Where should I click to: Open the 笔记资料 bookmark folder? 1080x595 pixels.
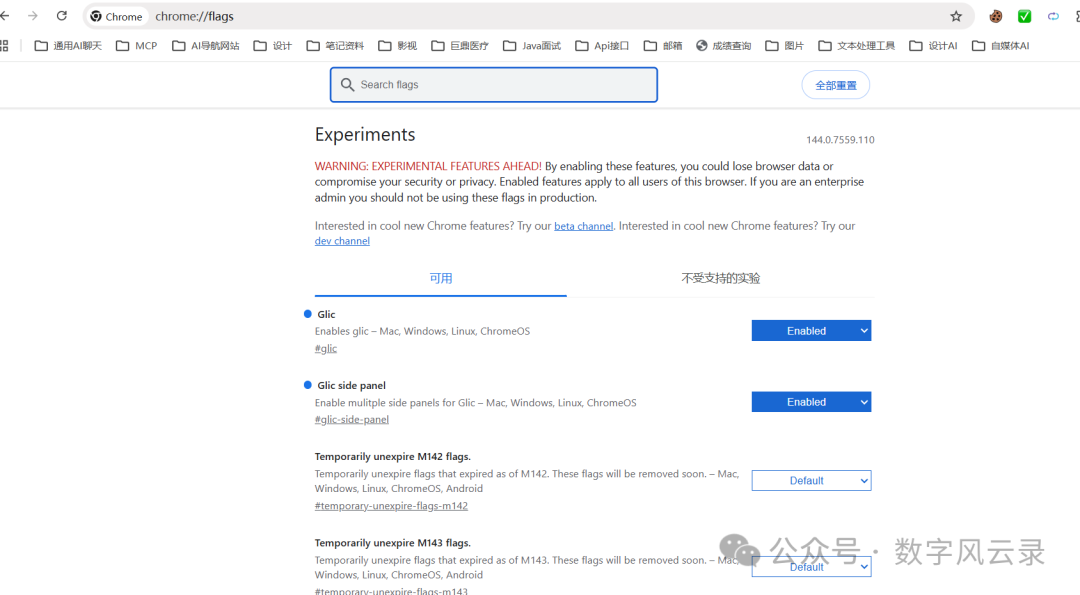pos(335,45)
